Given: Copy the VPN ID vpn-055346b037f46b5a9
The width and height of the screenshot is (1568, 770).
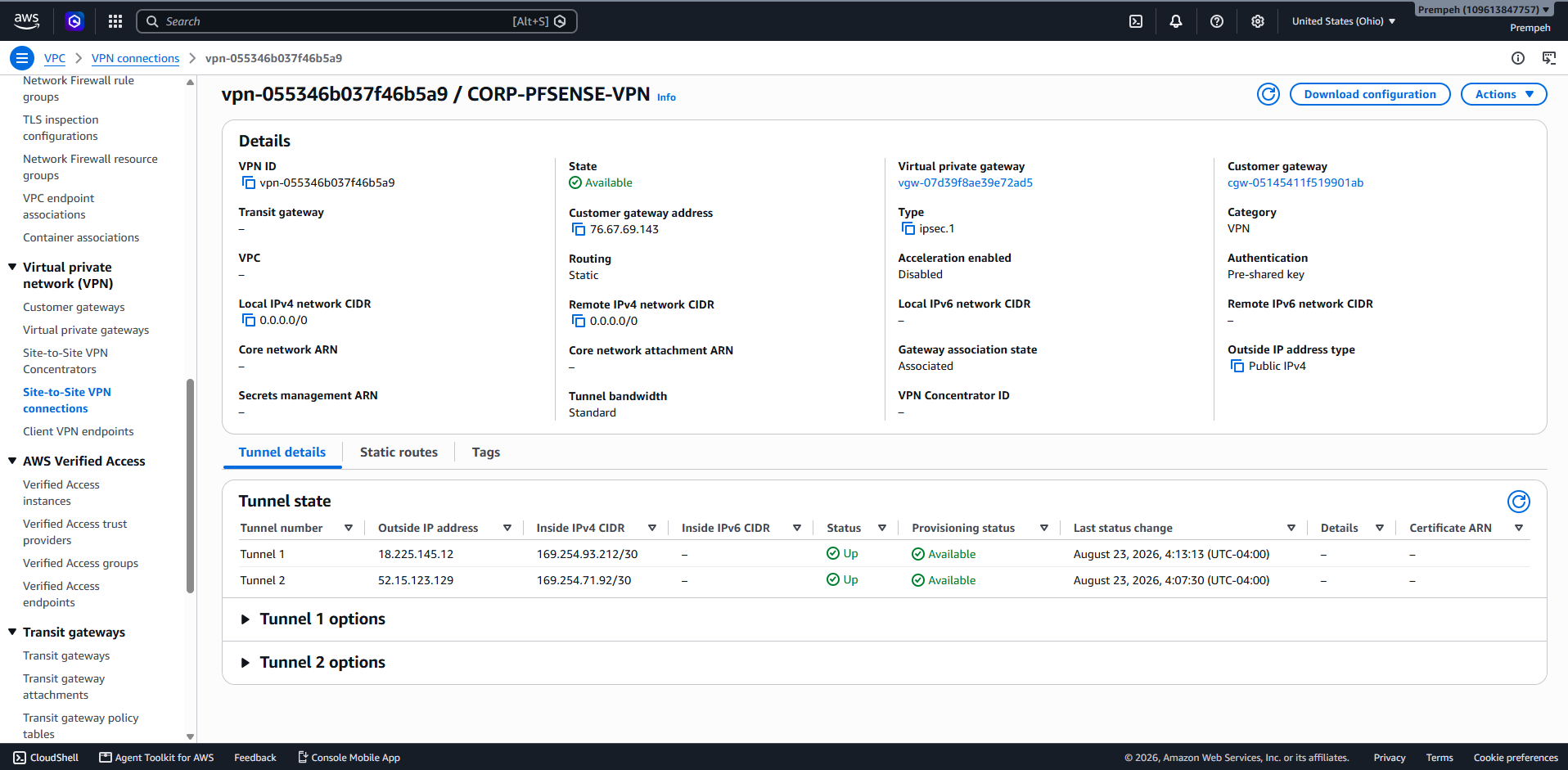Looking at the screenshot, I should (x=249, y=182).
